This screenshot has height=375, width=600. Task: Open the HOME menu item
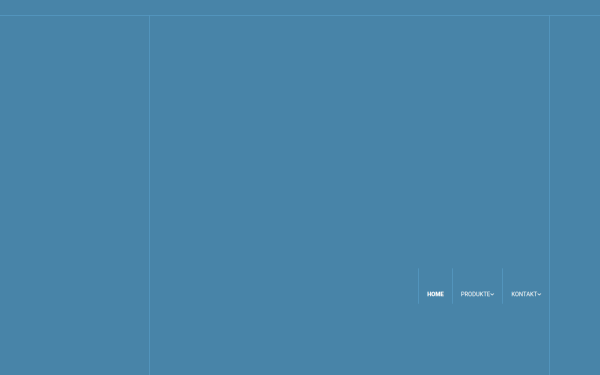pos(435,294)
